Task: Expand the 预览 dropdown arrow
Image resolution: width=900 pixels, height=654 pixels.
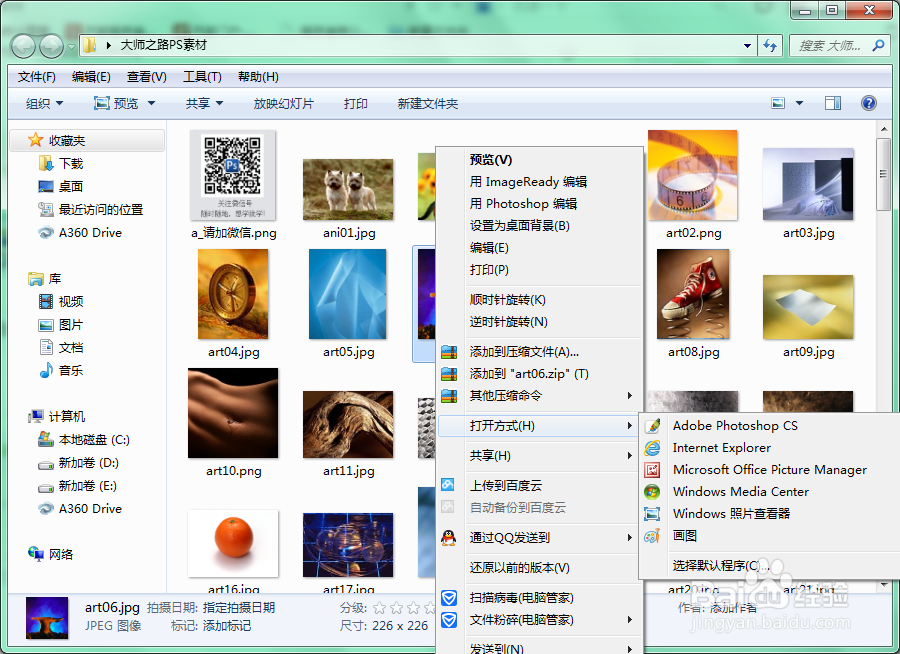Action: [152, 103]
